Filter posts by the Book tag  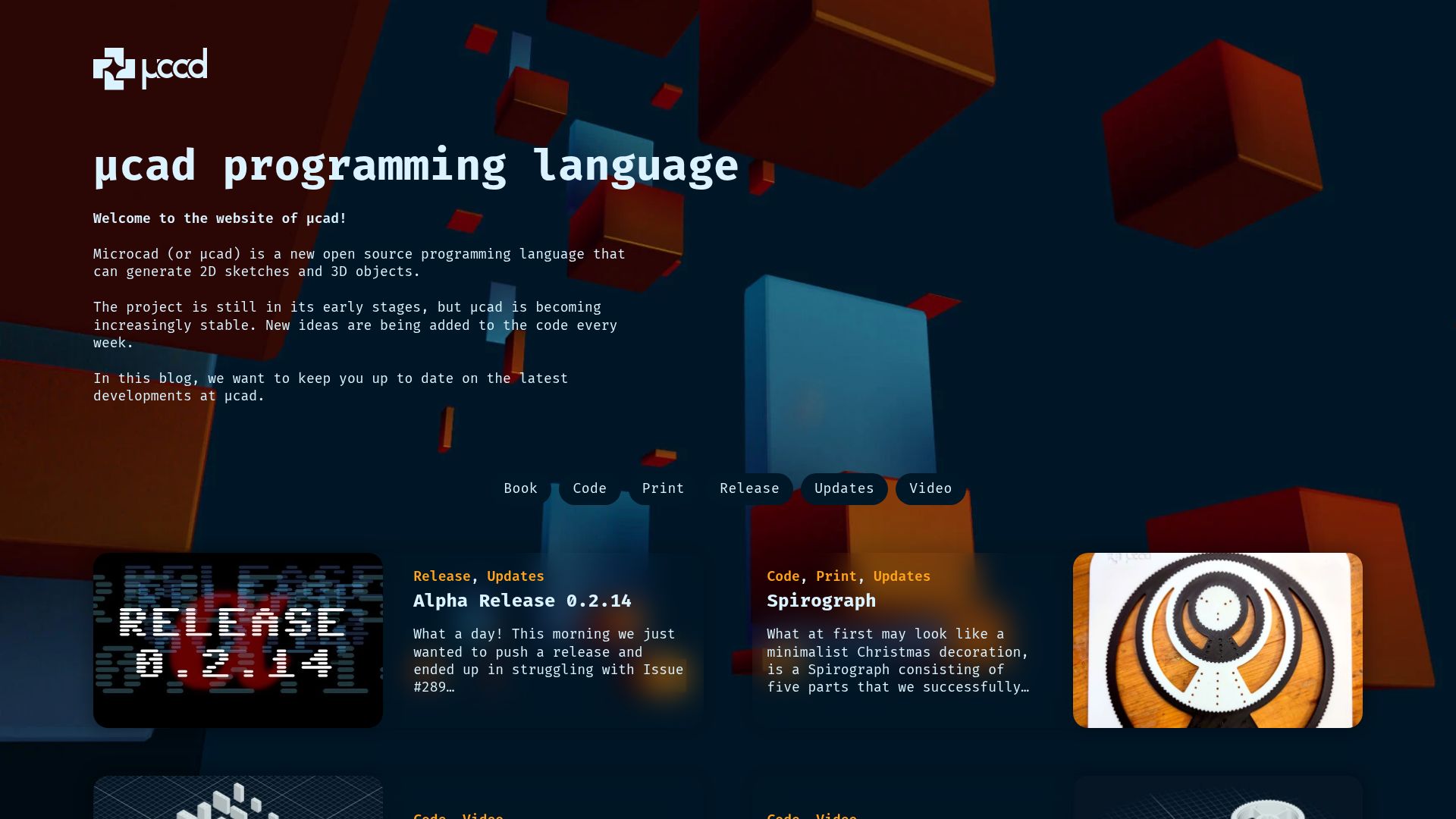[x=521, y=489]
